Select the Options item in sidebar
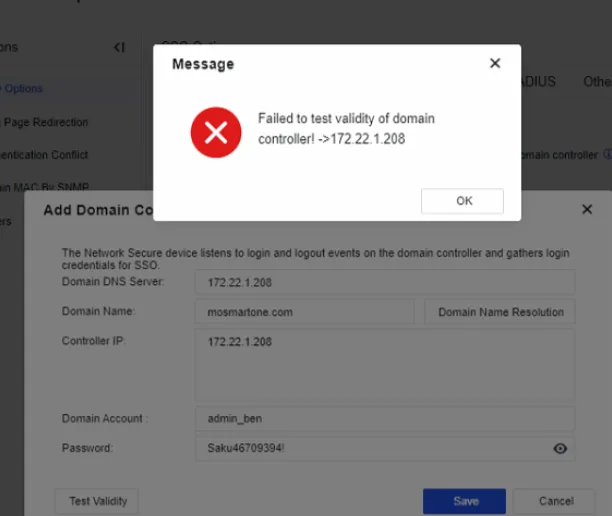Screen dimensions: 612x516 point(21,89)
